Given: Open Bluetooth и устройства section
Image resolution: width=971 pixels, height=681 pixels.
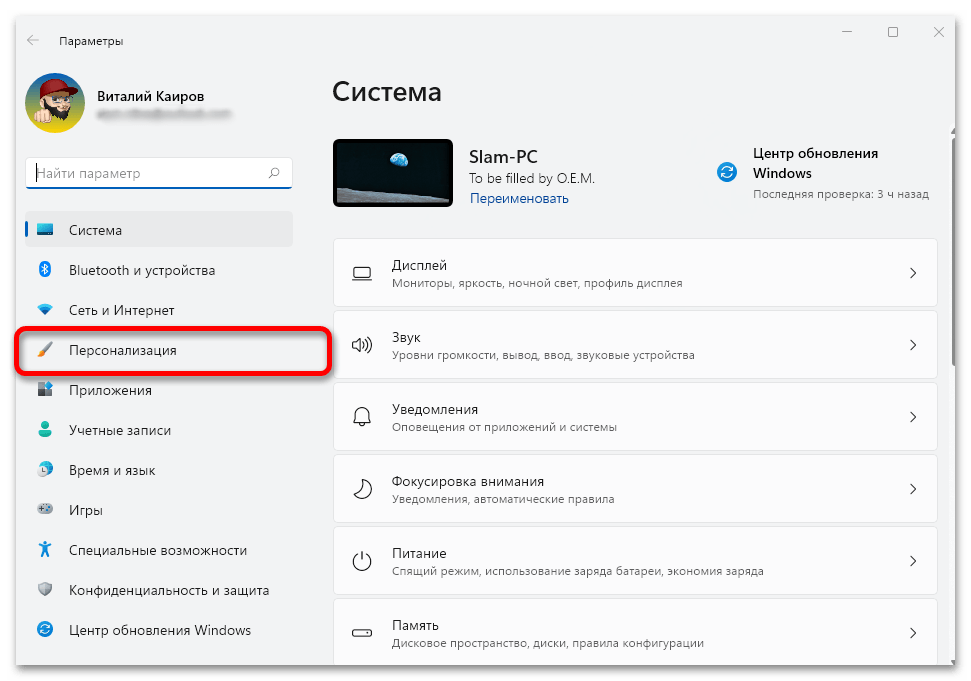Looking at the screenshot, I should [159, 270].
